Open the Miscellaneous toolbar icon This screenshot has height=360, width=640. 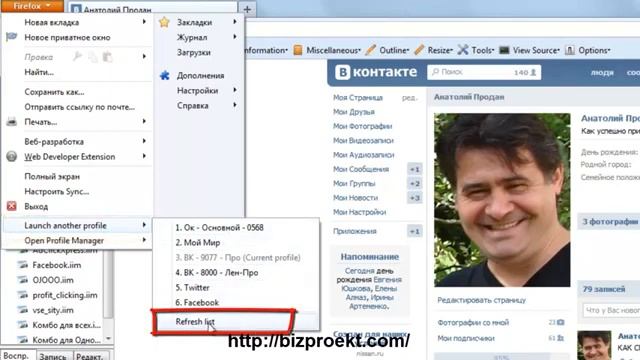pos(298,50)
